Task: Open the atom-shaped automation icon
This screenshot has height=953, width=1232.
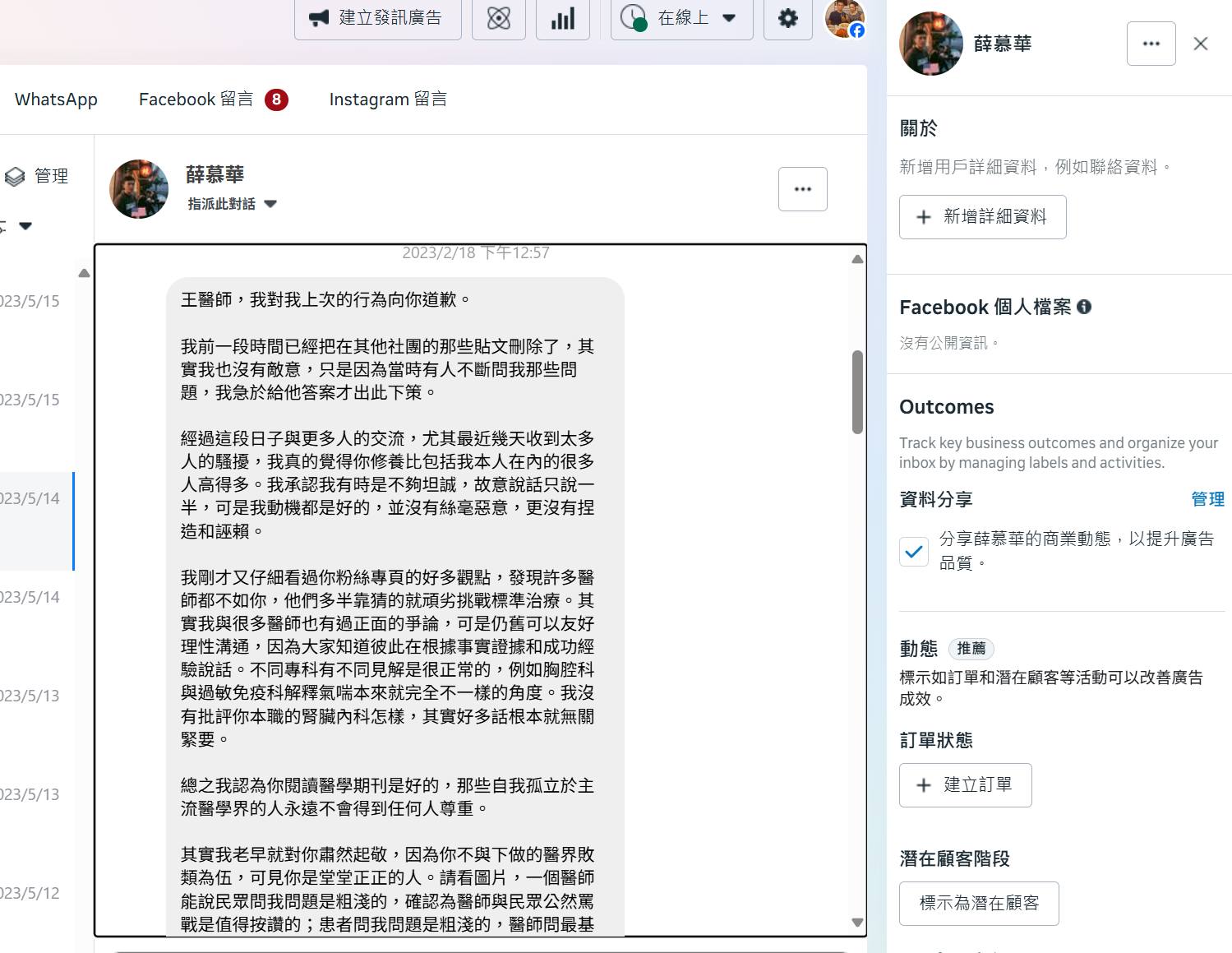Action: point(498,18)
